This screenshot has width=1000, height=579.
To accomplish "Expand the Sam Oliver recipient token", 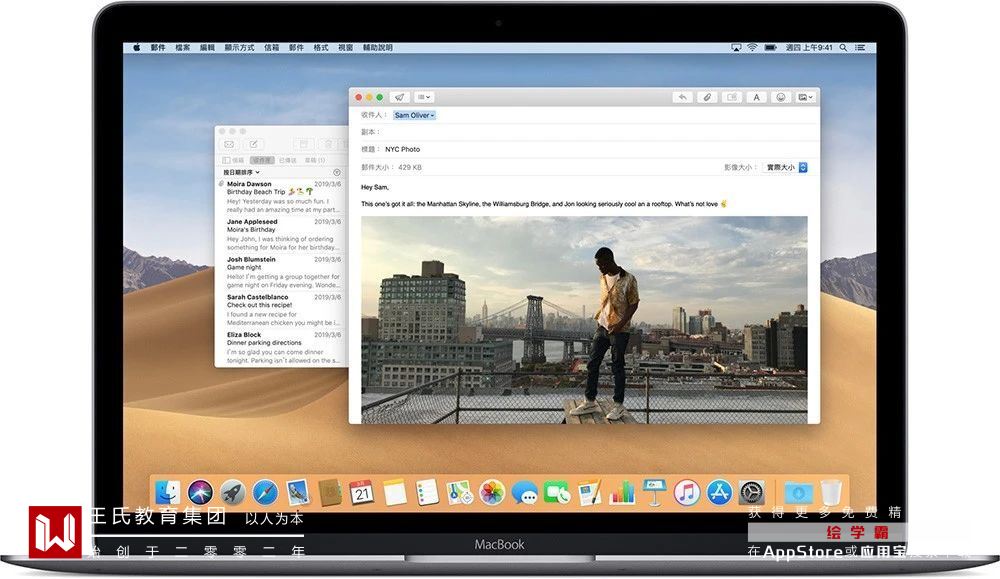I will click(x=414, y=115).
